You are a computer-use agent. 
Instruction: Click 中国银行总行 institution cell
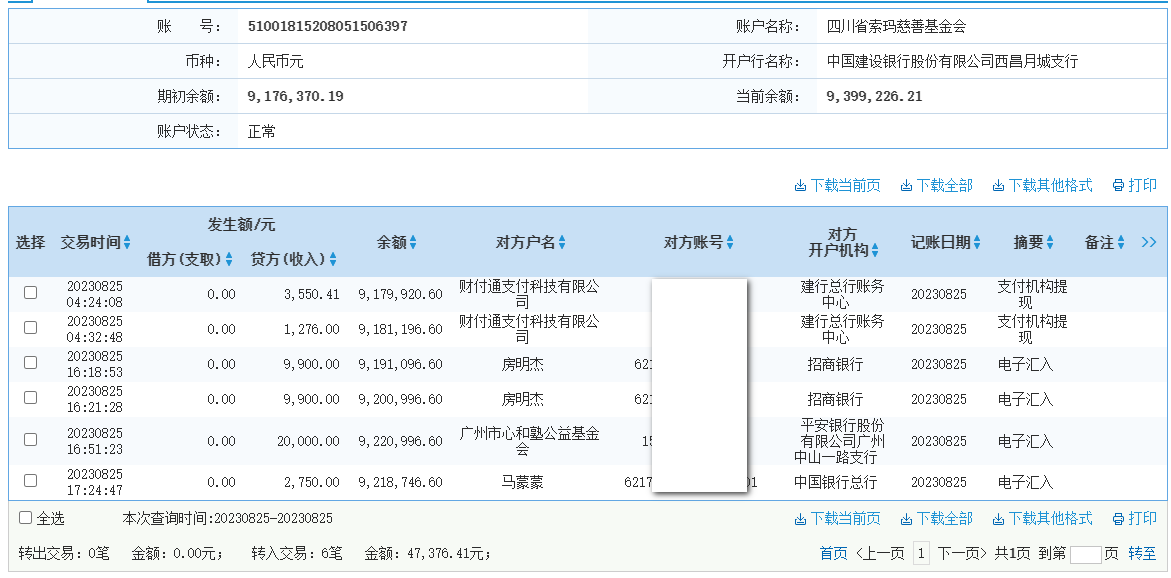[835, 482]
